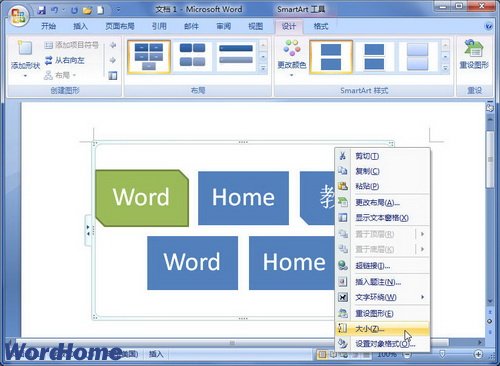
Task: Choose 设置对象格式(O) from the context menu
Action: pos(383,344)
